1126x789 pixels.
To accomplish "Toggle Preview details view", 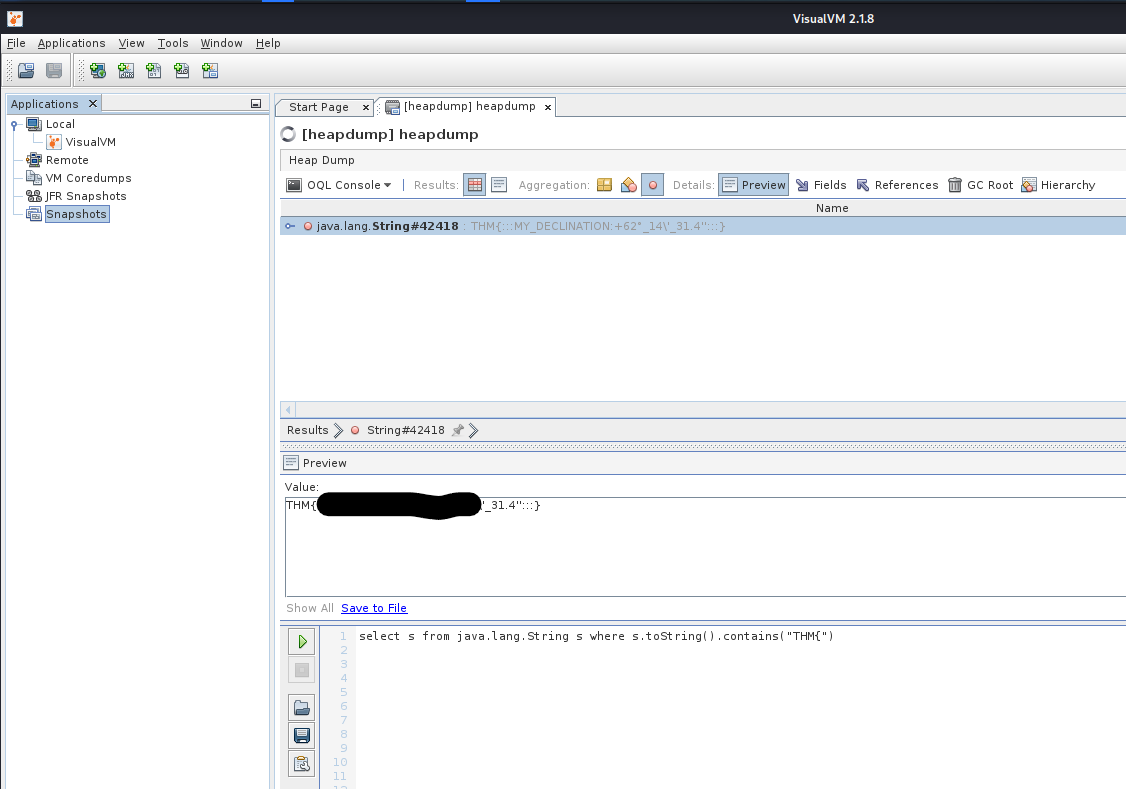I will pyautogui.click(x=754, y=185).
